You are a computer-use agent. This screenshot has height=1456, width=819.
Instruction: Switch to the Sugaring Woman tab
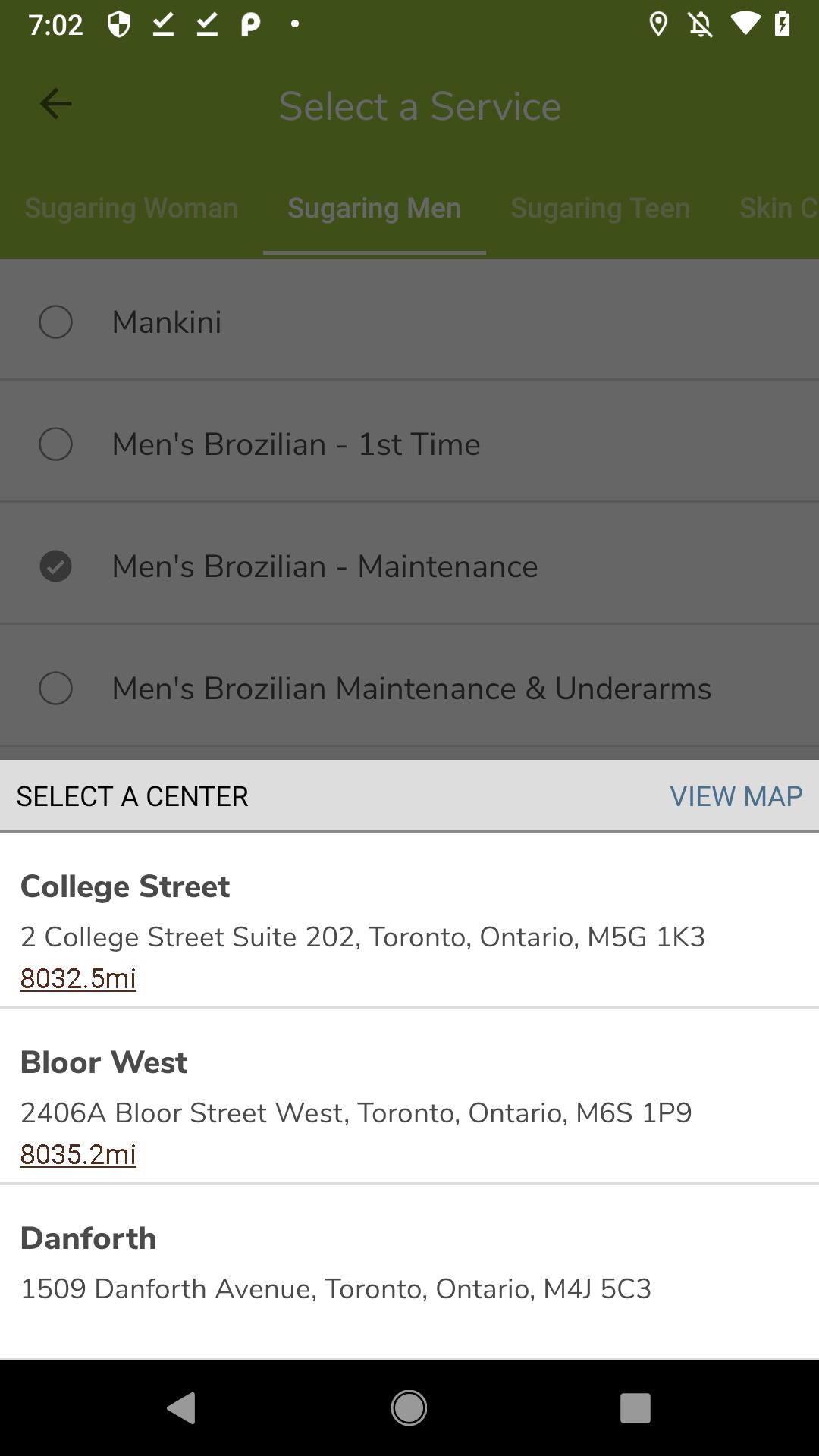coord(131,208)
